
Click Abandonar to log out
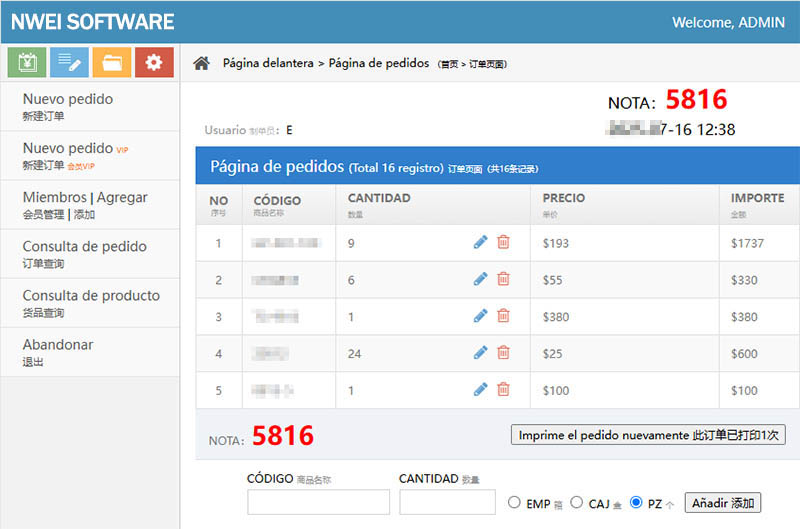pyautogui.click(x=58, y=351)
